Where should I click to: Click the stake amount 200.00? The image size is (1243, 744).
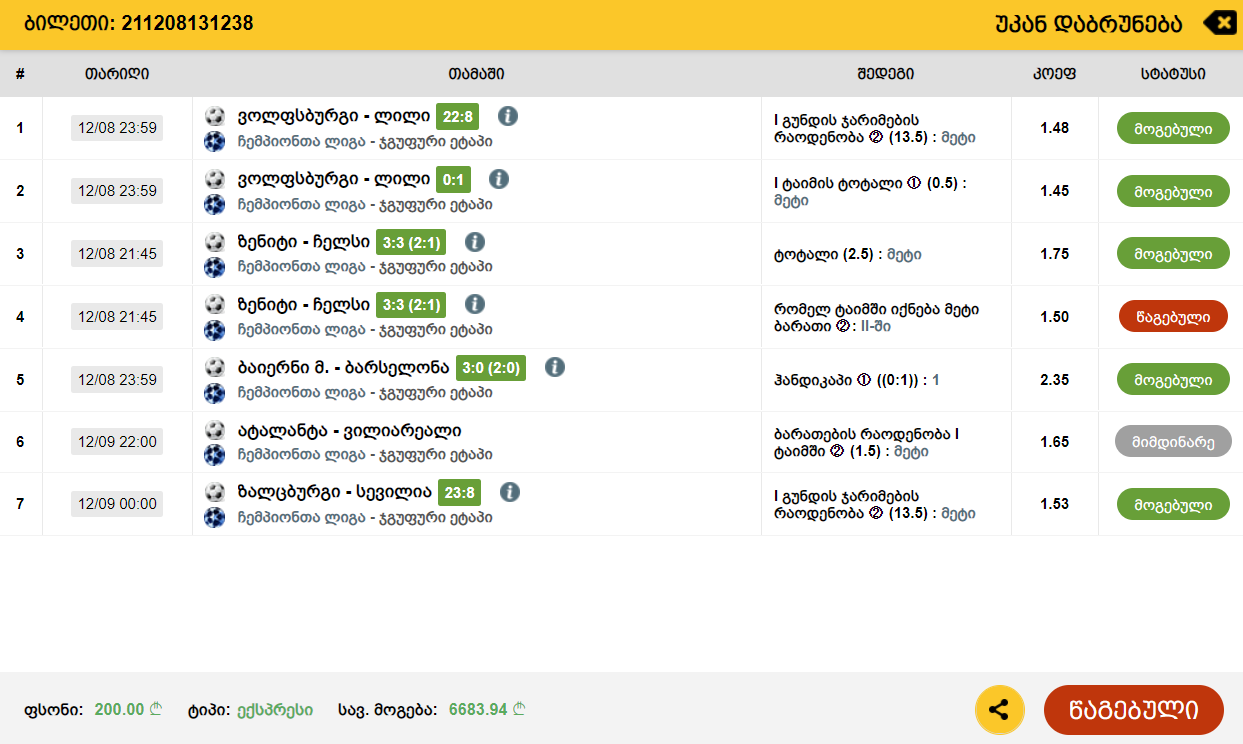point(119,710)
